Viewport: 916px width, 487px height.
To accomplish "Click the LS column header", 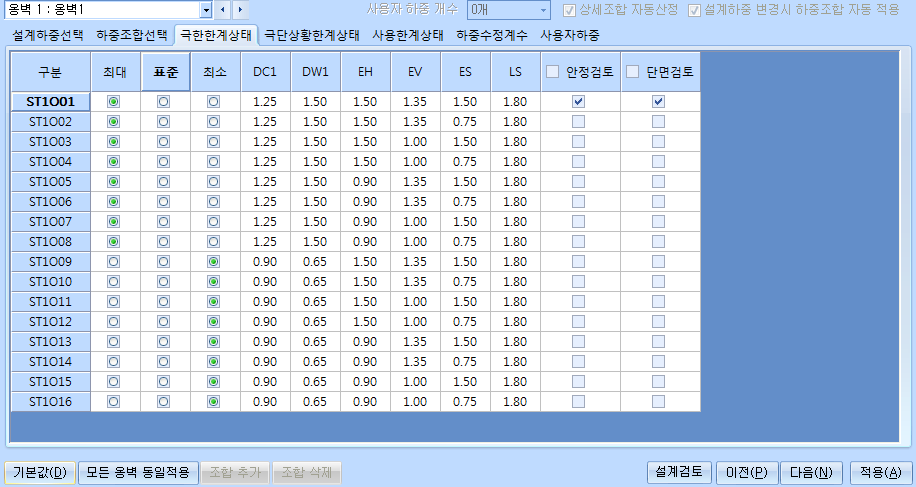I will coord(515,72).
